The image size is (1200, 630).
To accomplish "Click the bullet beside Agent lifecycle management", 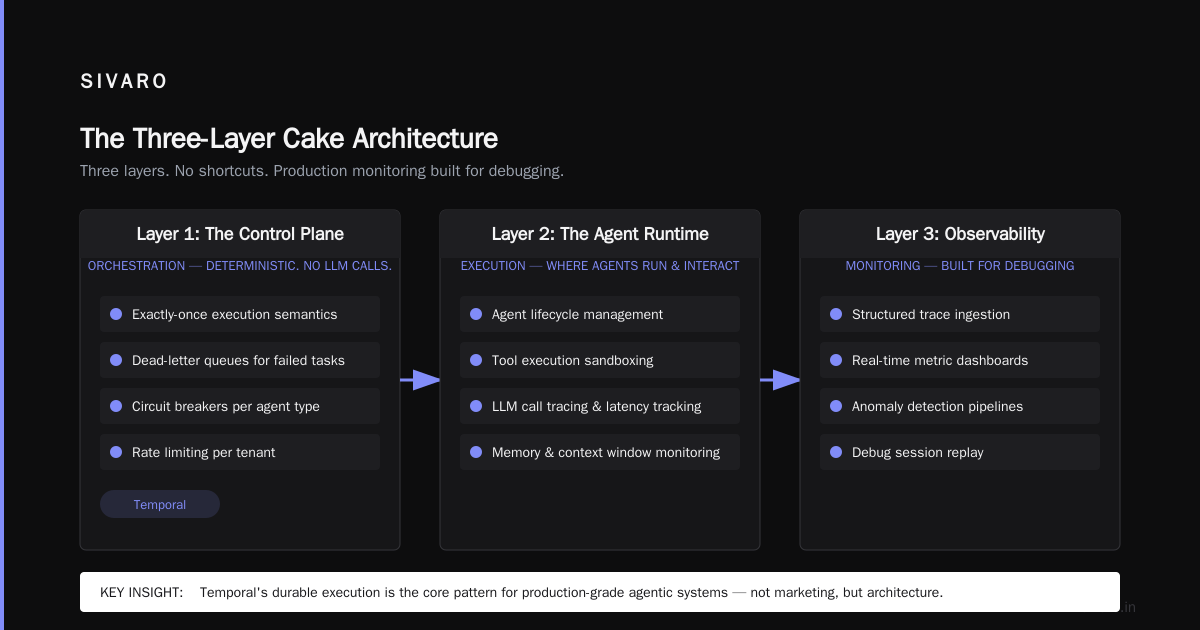I will pos(476,314).
